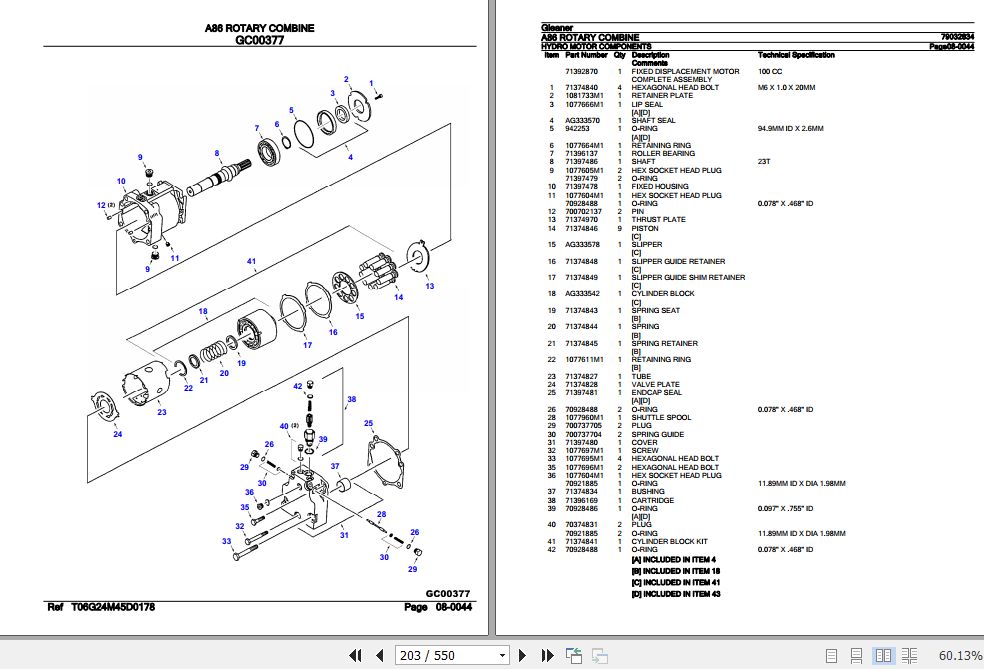Toggle the highlighted two-page facing view
Image resolution: width=984 pixels, height=669 pixels.
(x=884, y=655)
